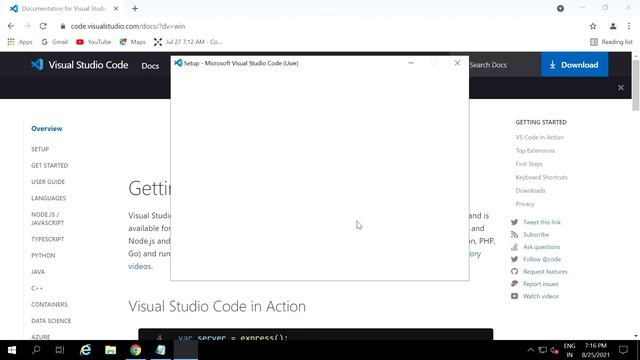Viewport: 640px width, 360px height.
Task: Jump to First Steps
Action: pyautogui.click(x=529, y=164)
